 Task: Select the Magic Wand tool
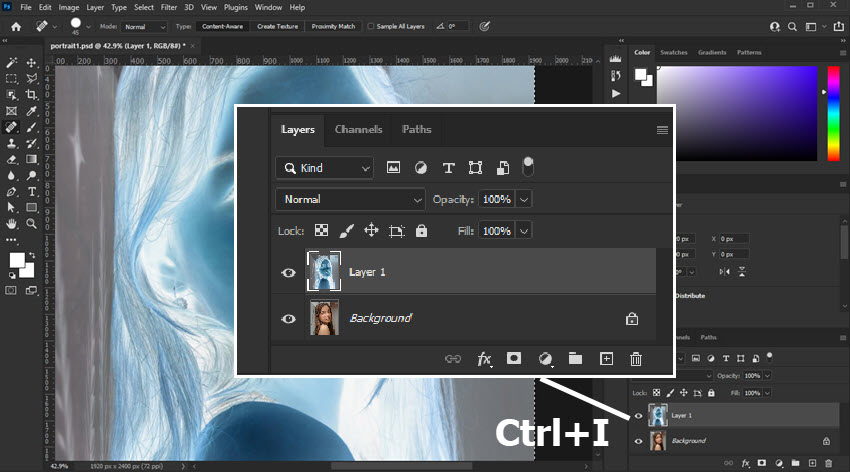coord(11,63)
